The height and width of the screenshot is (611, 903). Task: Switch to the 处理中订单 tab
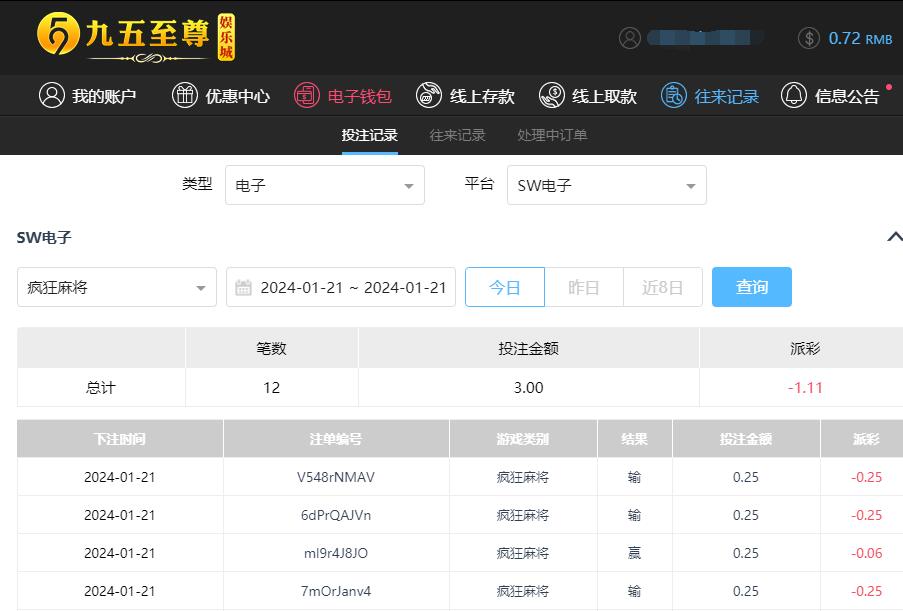click(552, 135)
